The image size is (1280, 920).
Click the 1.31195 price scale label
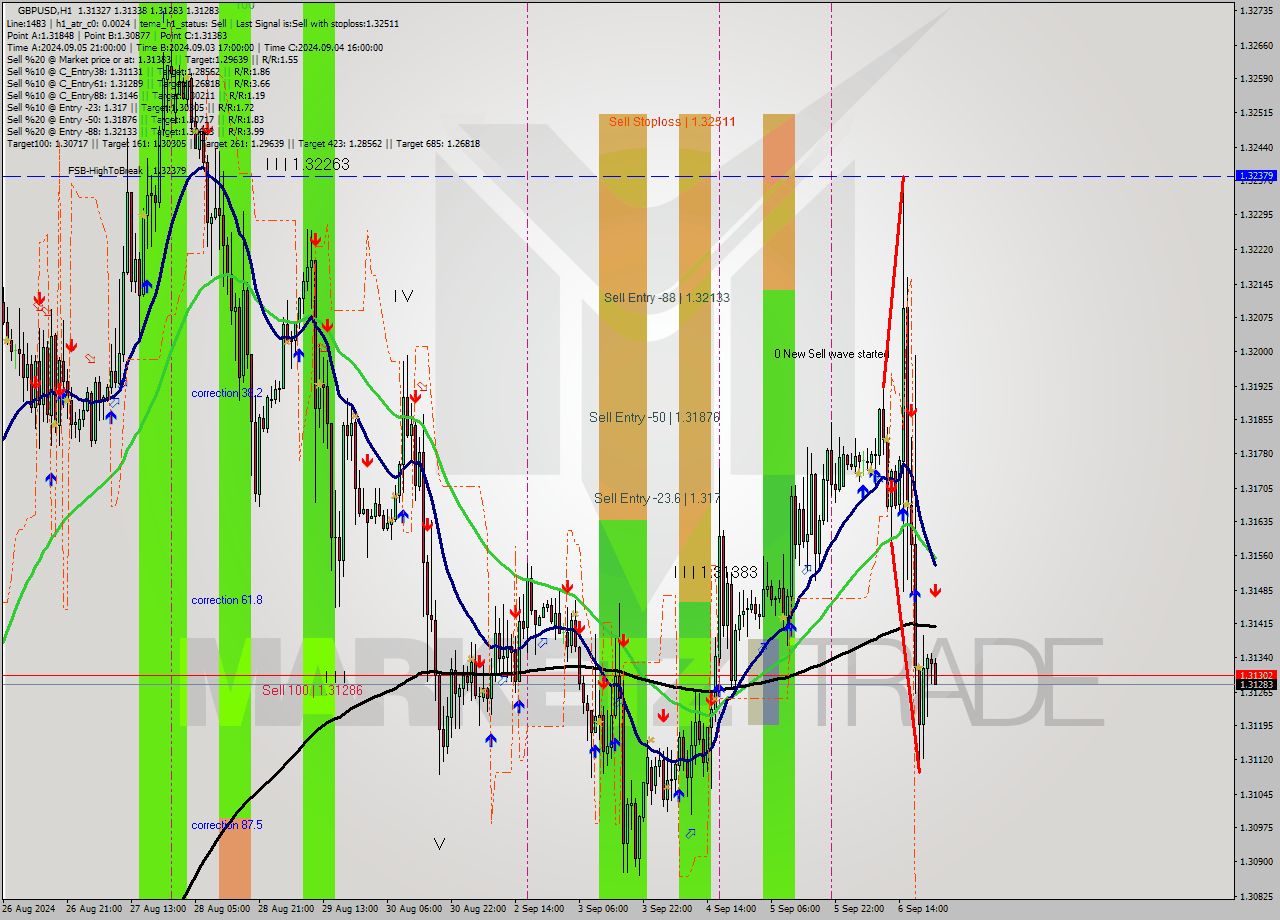click(x=1256, y=726)
